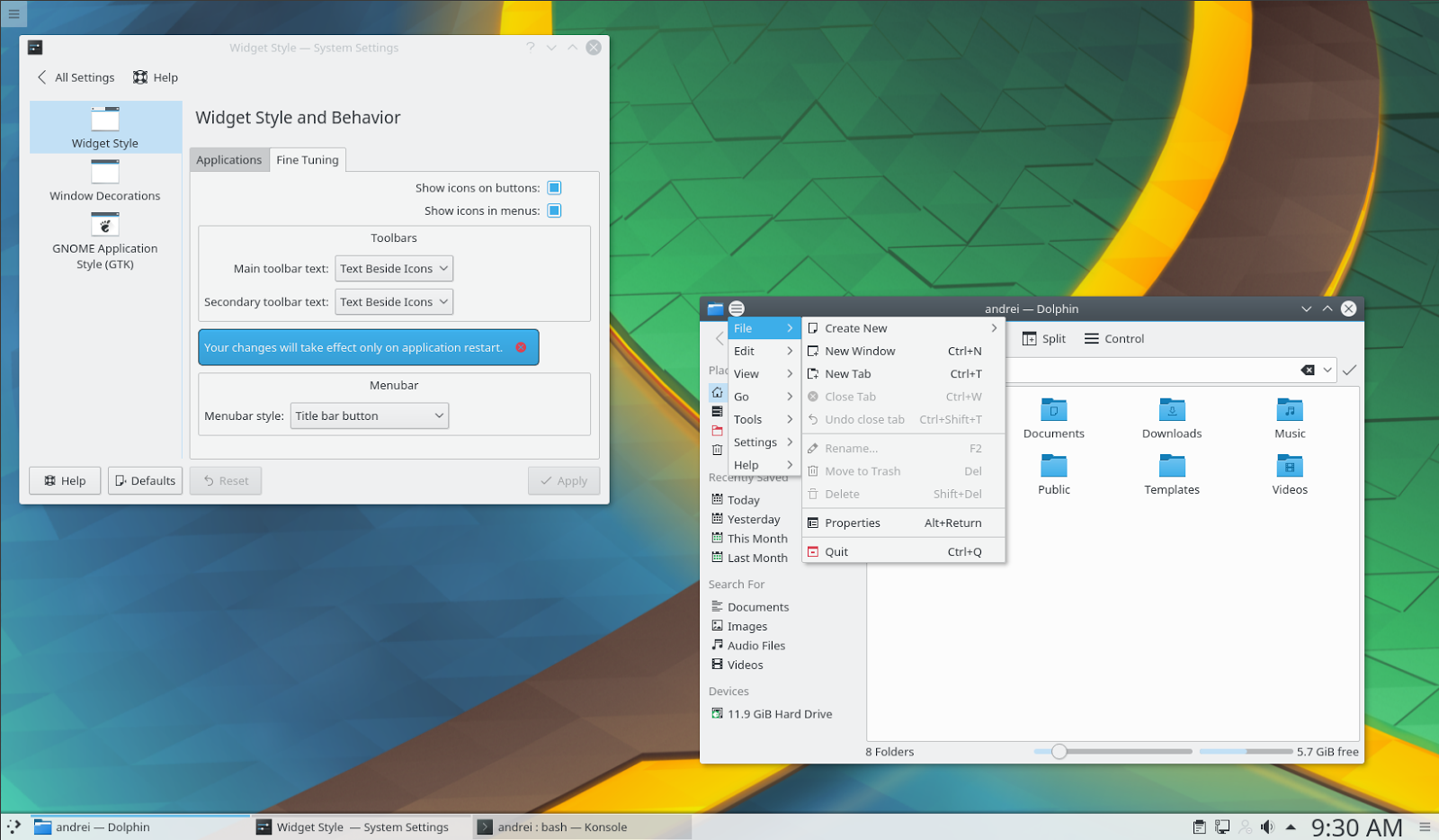This screenshot has height=840, width=1439.
Task: Open the Settings menu in Dolphin
Action: coord(764,442)
